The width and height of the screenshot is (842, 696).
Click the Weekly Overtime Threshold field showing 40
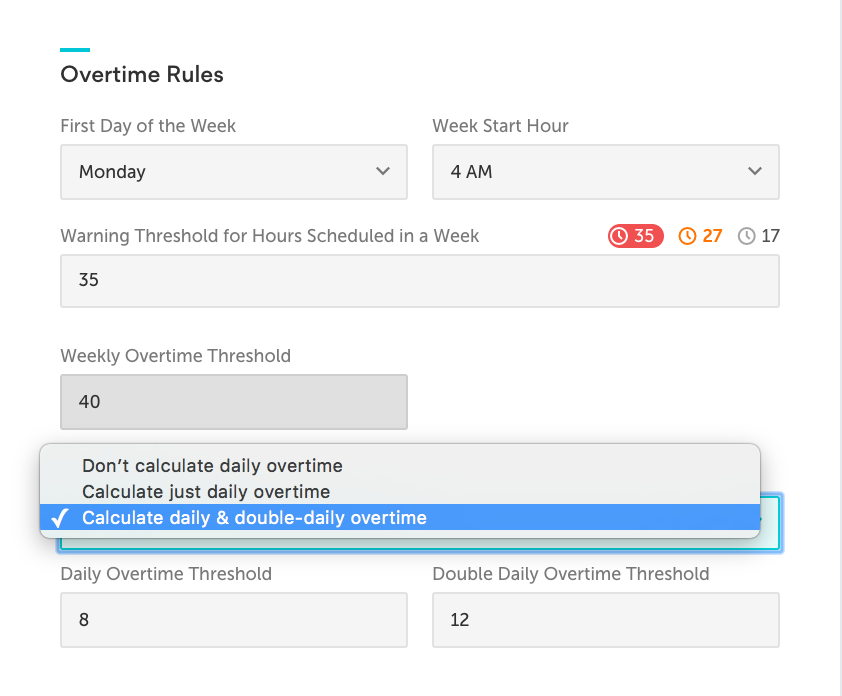pyautogui.click(x=233, y=402)
